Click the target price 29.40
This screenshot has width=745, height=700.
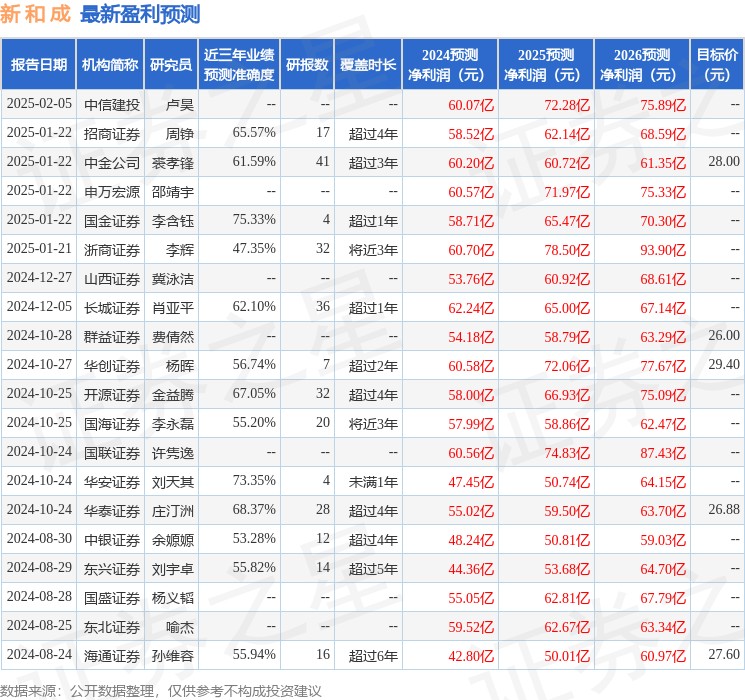[724, 364]
